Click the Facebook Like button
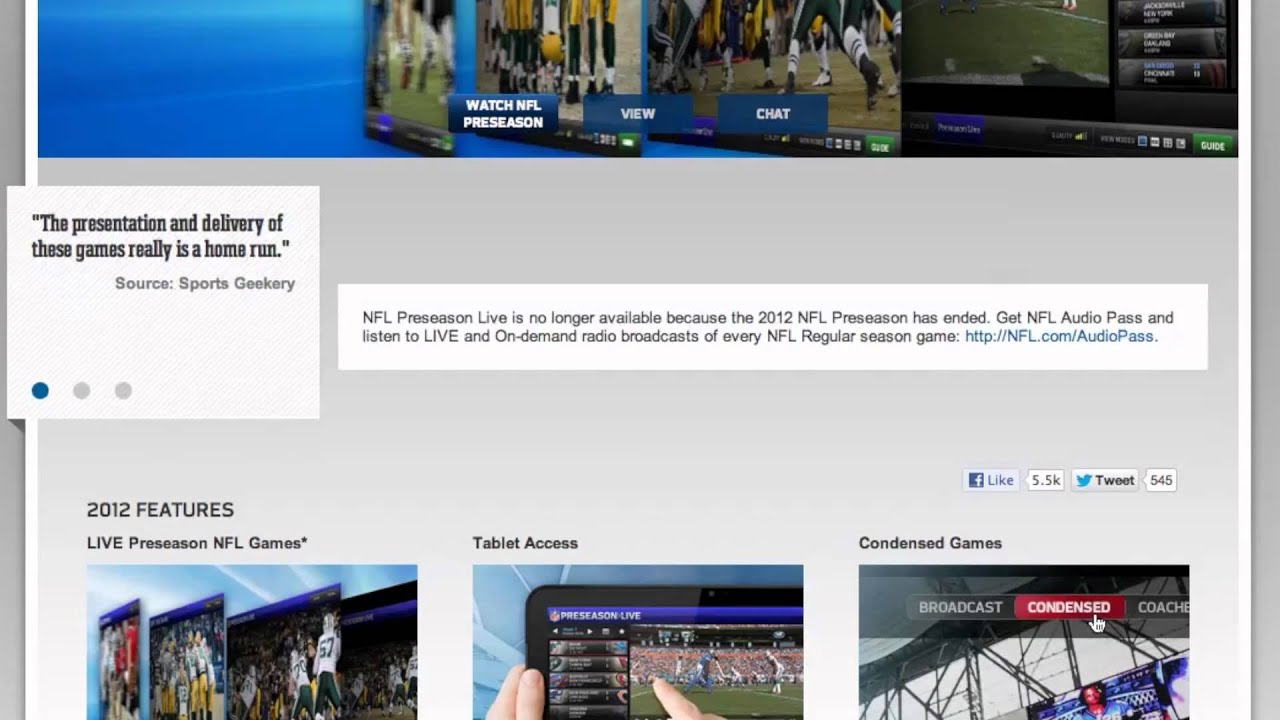The width and height of the screenshot is (1280, 720). click(991, 480)
